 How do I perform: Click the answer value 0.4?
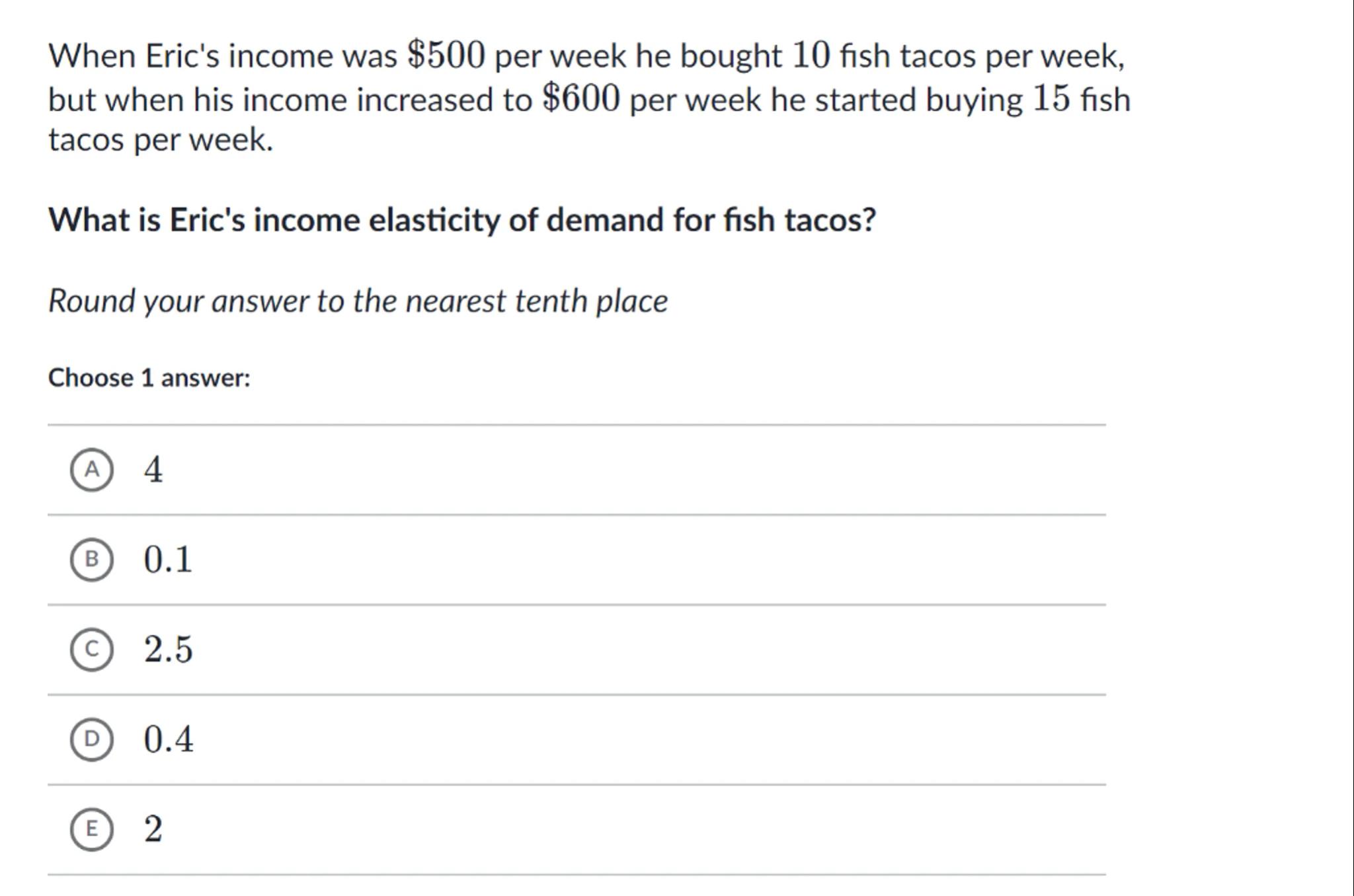pyautogui.click(x=169, y=739)
